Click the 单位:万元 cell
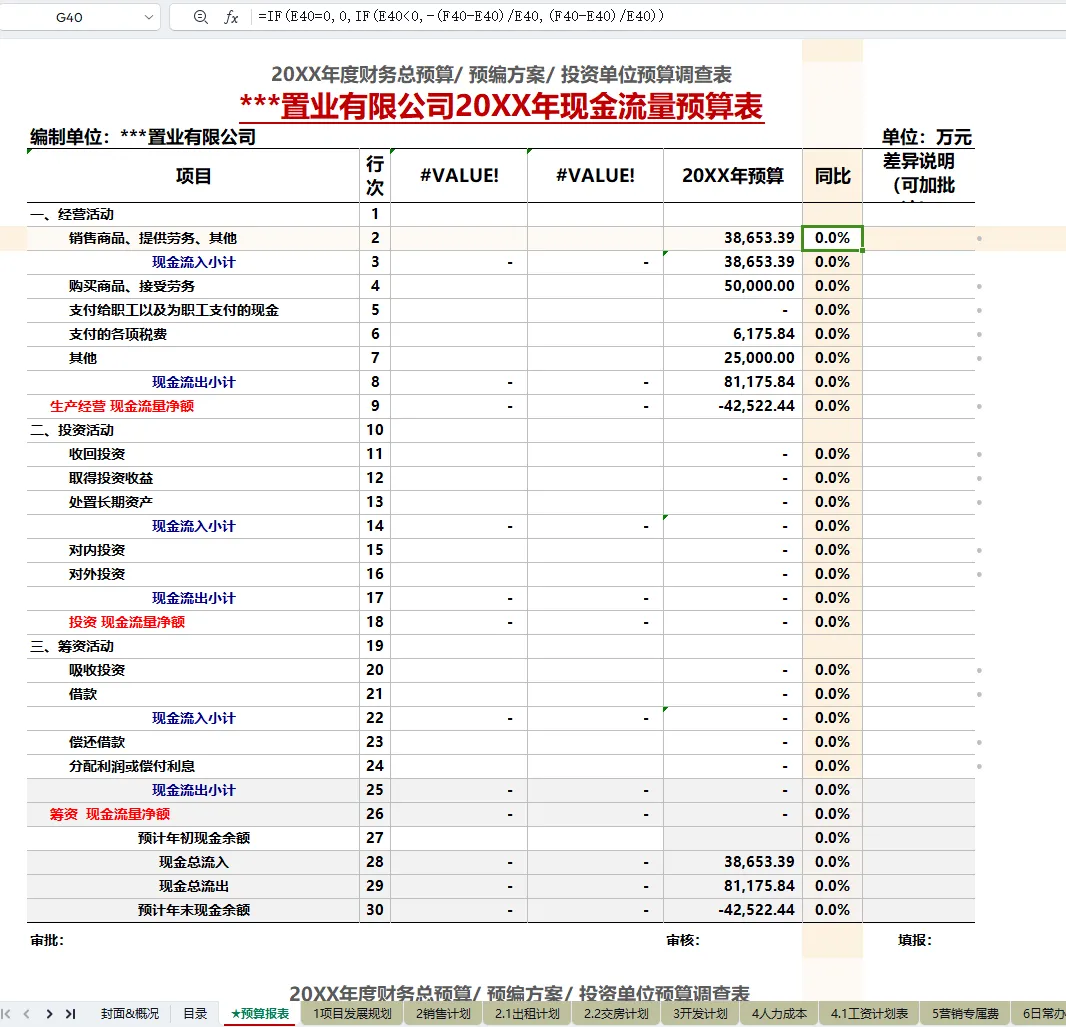This screenshot has height=1027, width=1066. (x=927, y=137)
